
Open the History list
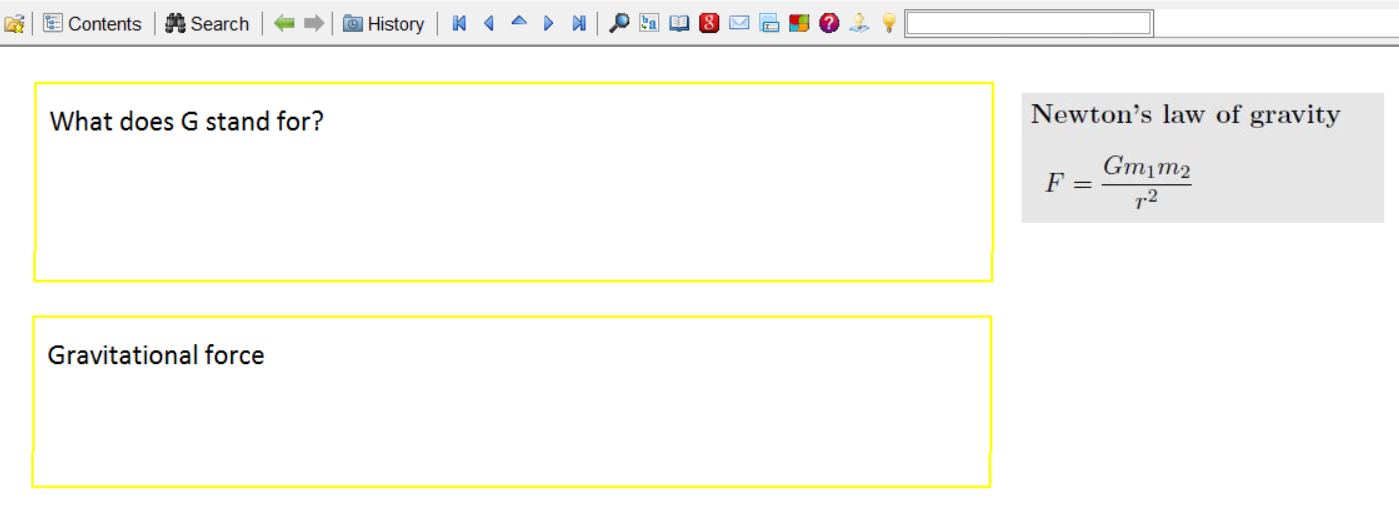tap(383, 23)
